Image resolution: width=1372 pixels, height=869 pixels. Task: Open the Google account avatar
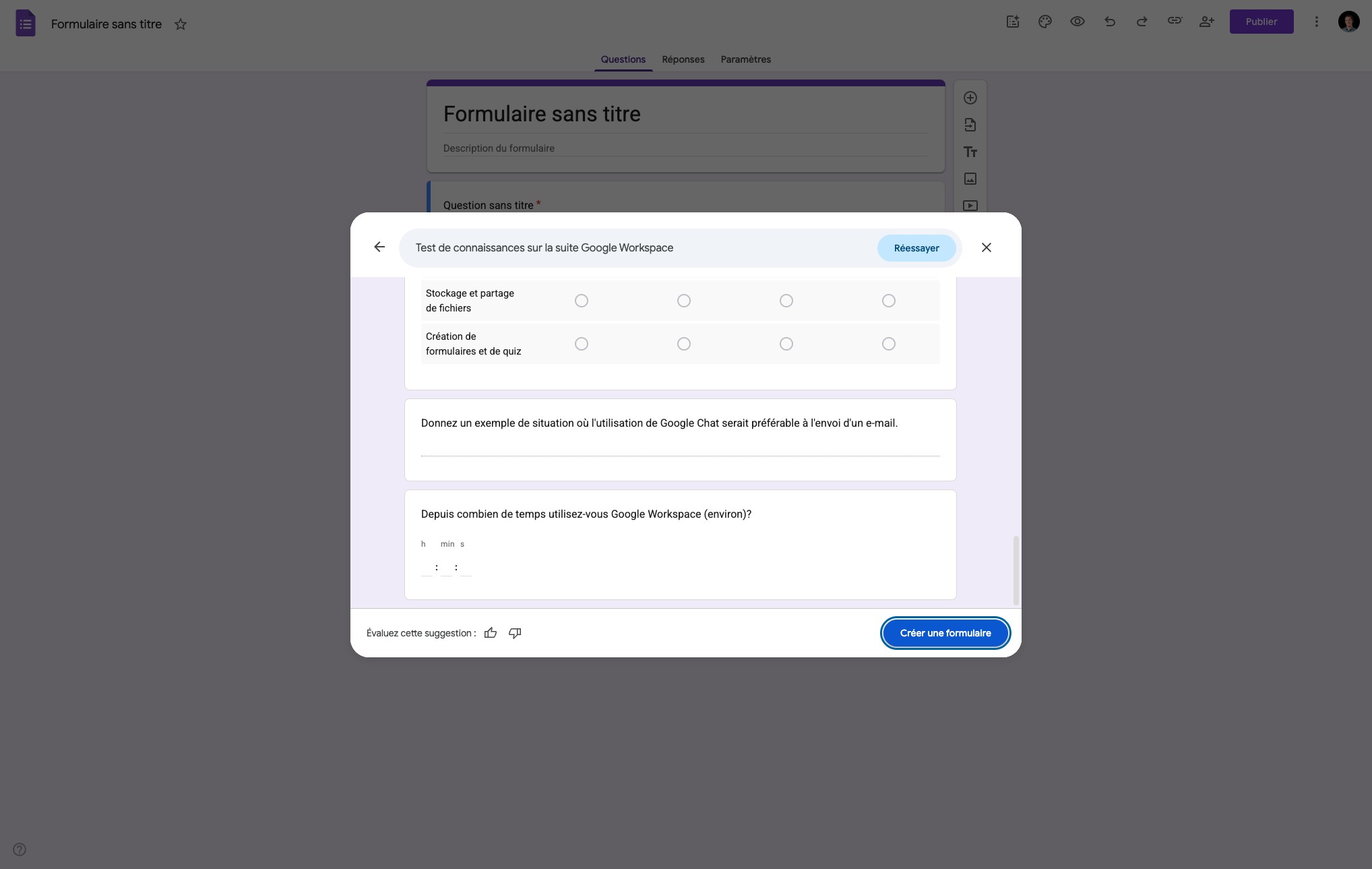point(1348,22)
